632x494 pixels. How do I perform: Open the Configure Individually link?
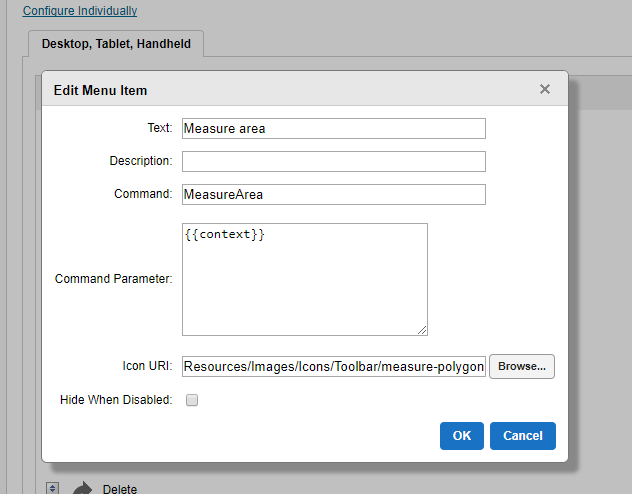pos(80,11)
